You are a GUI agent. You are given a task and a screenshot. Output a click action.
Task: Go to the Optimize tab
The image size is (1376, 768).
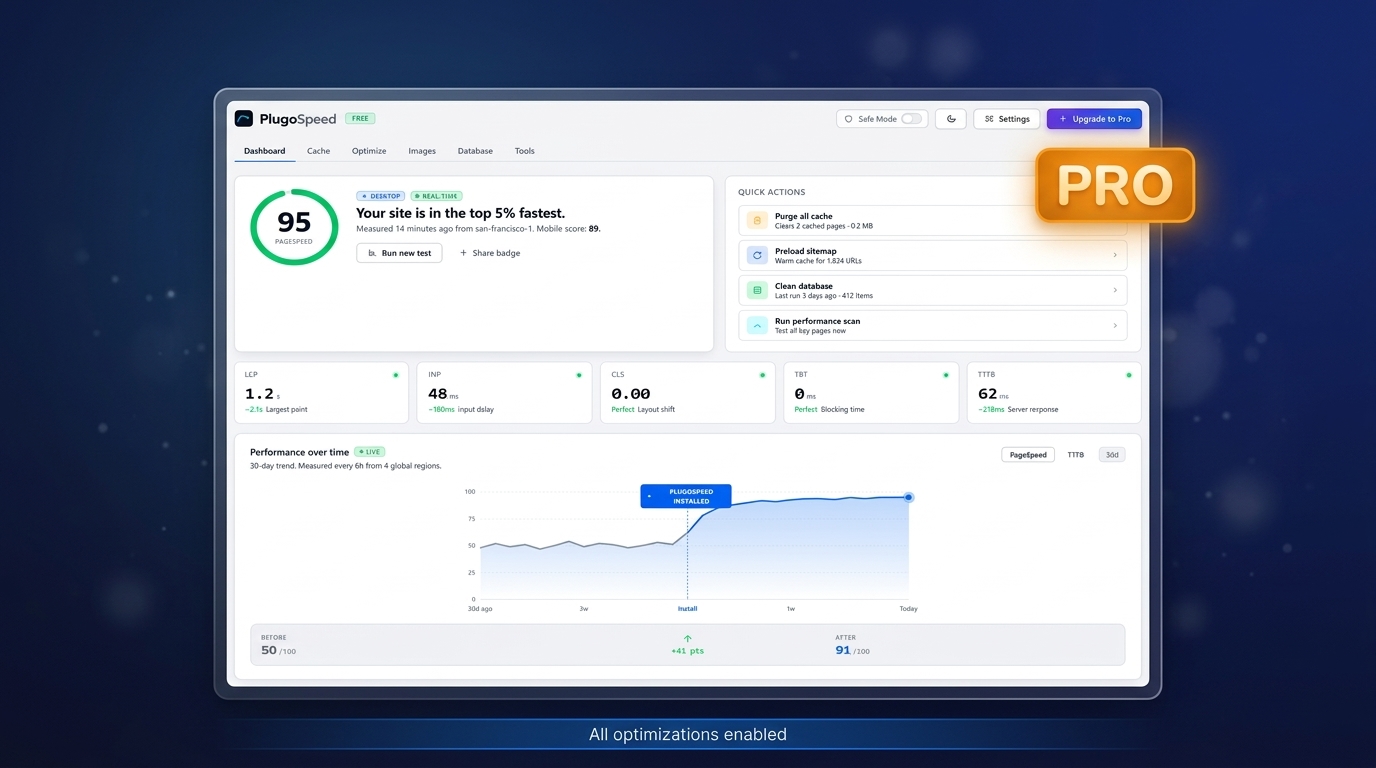click(369, 151)
